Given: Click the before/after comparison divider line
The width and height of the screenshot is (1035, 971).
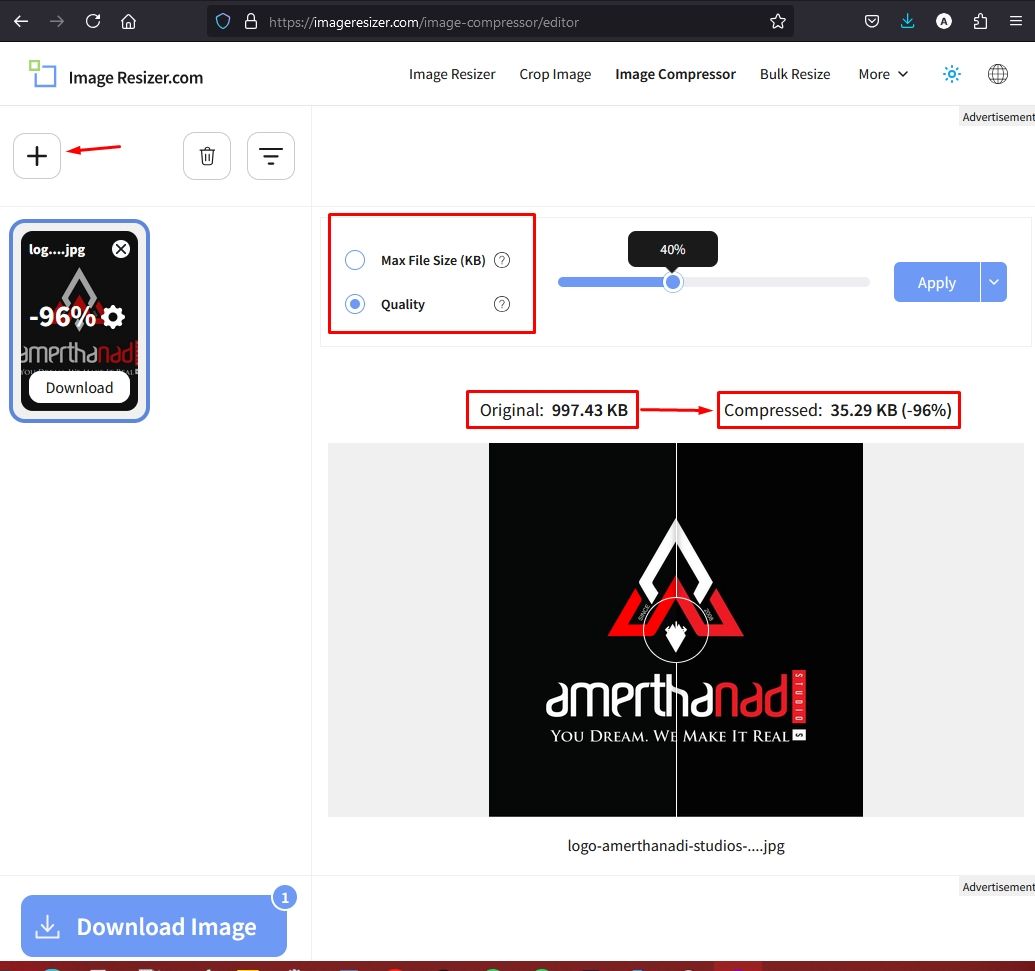Looking at the screenshot, I should [x=676, y=630].
